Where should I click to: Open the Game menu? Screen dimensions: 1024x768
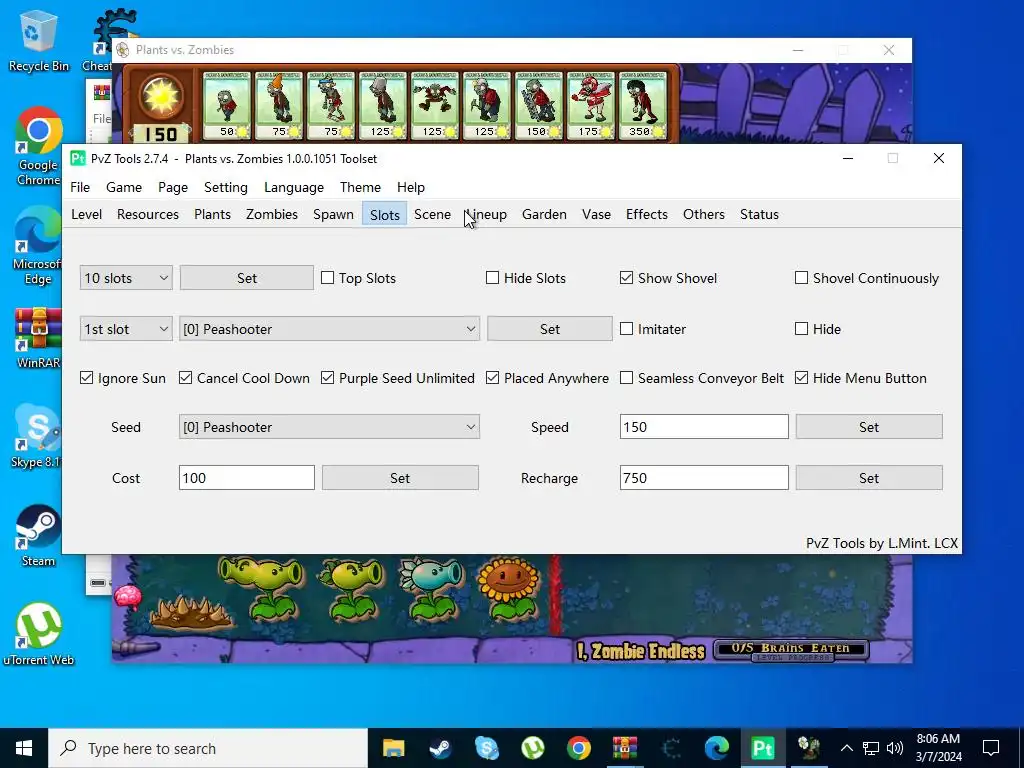click(123, 187)
